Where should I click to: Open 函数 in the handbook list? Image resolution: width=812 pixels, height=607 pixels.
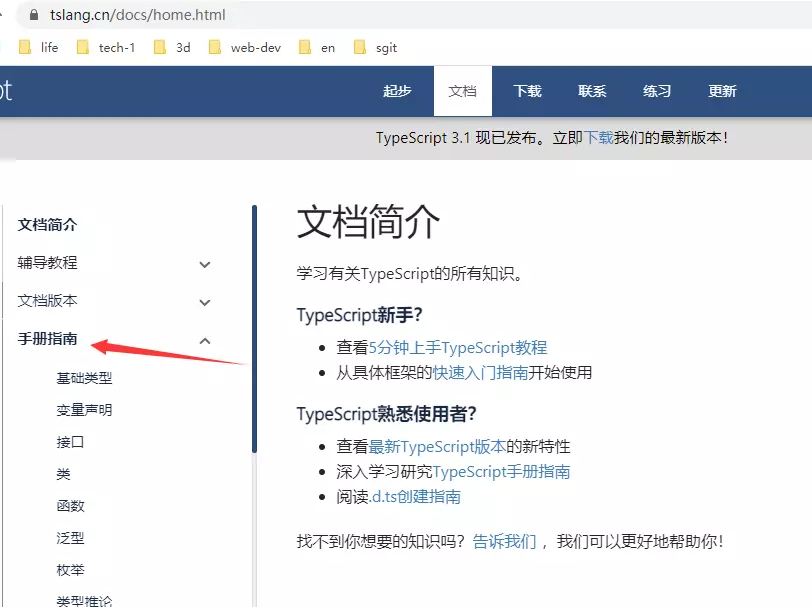coord(70,506)
